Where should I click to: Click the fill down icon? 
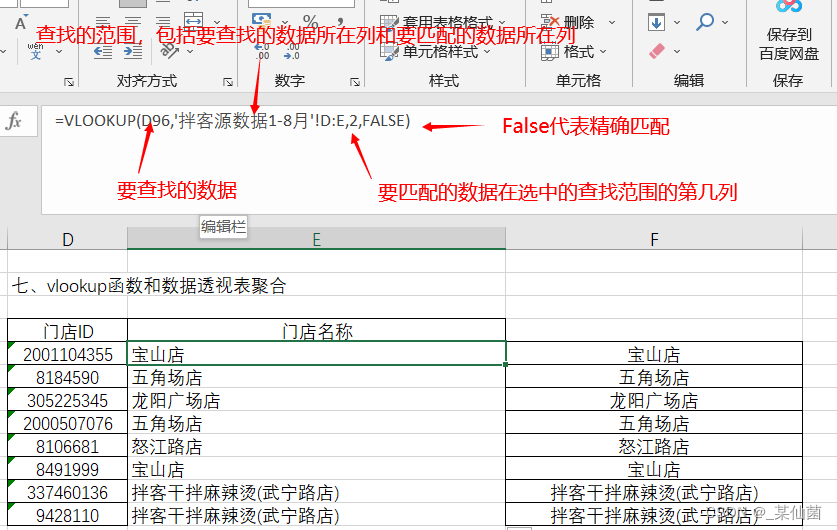(x=656, y=22)
